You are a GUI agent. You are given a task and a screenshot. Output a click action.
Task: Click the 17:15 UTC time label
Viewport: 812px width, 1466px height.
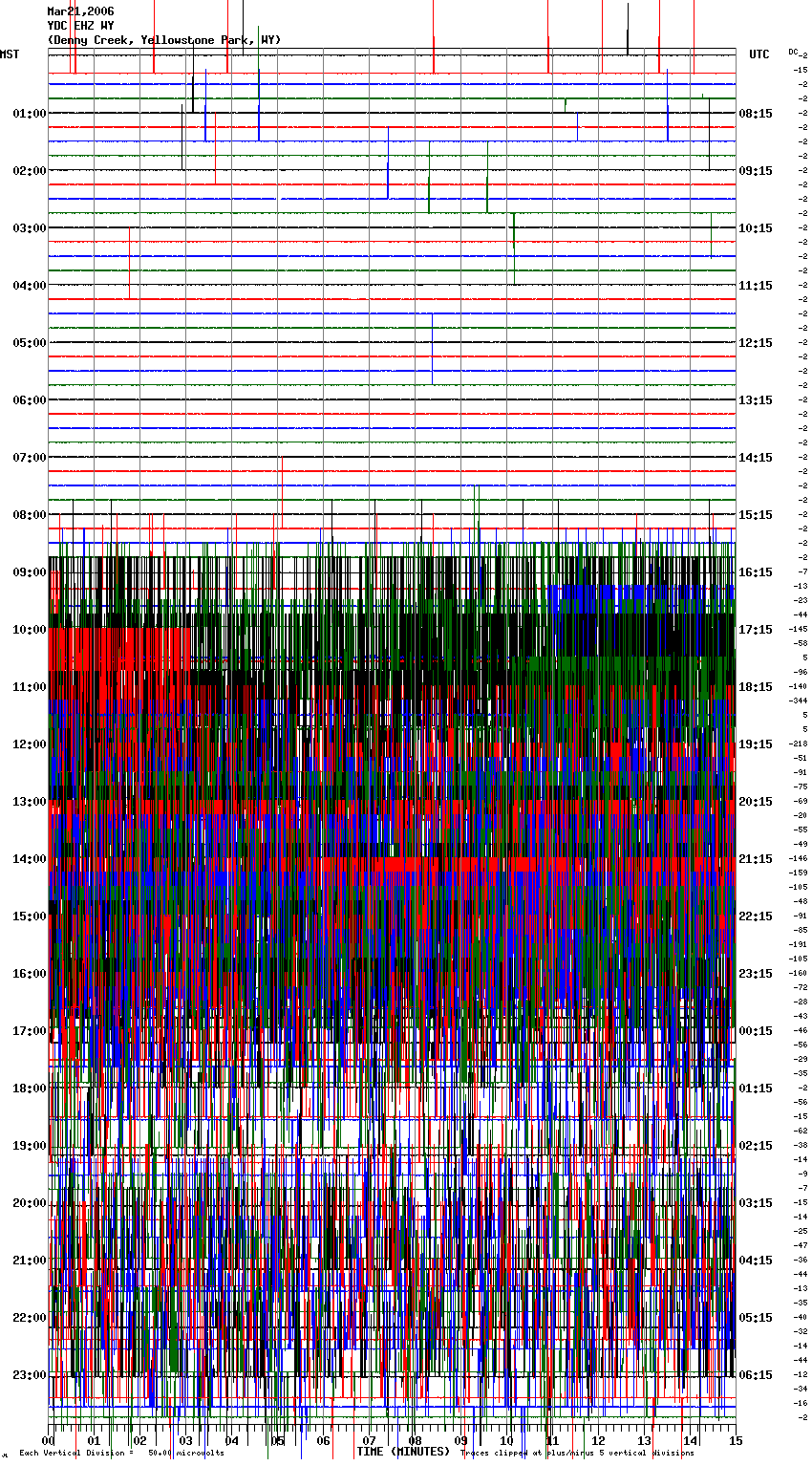(756, 630)
